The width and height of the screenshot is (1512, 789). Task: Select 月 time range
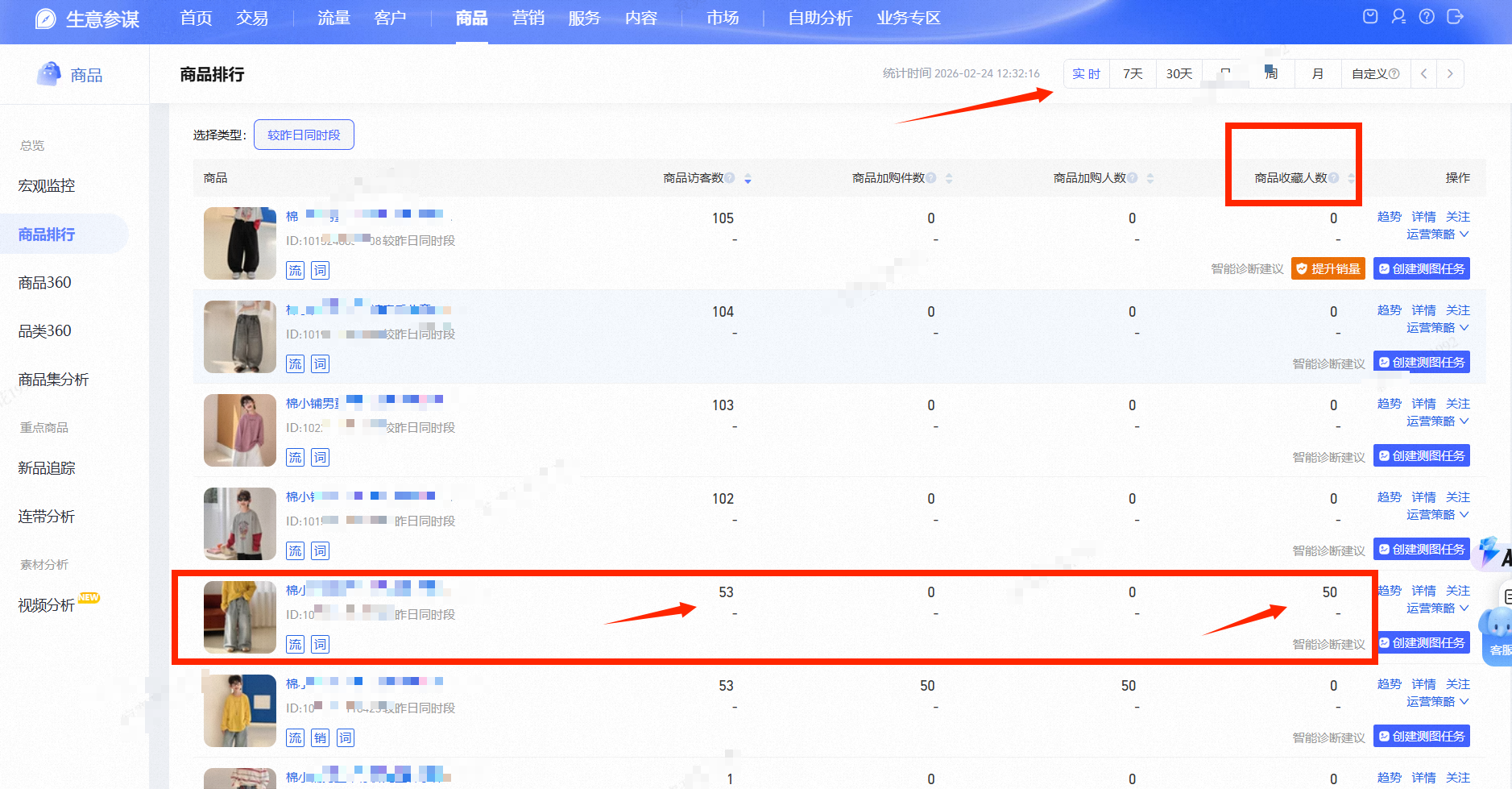pos(1318,74)
